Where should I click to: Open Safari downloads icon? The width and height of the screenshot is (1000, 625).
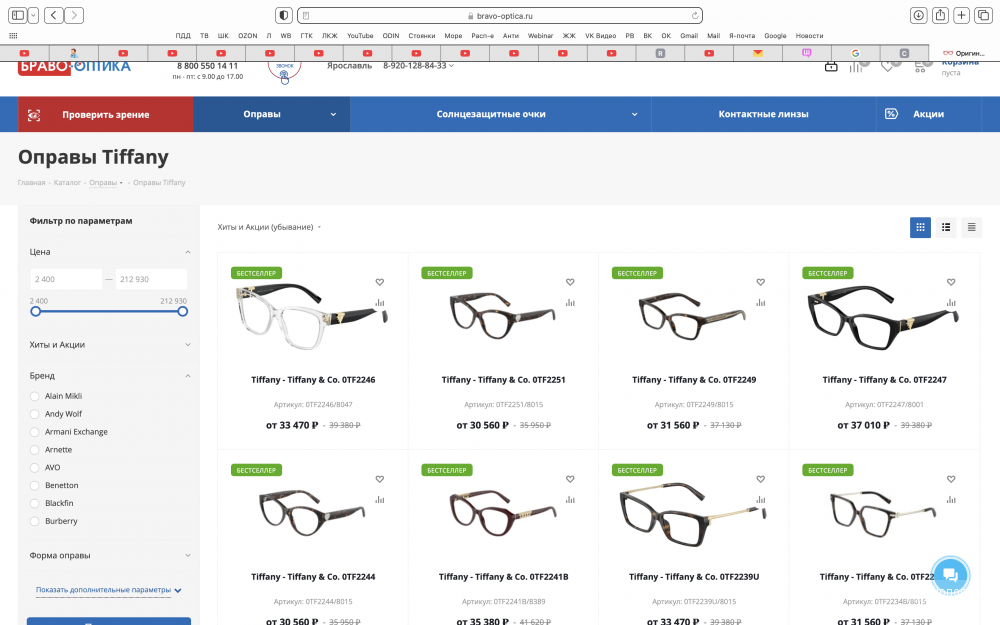918,15
